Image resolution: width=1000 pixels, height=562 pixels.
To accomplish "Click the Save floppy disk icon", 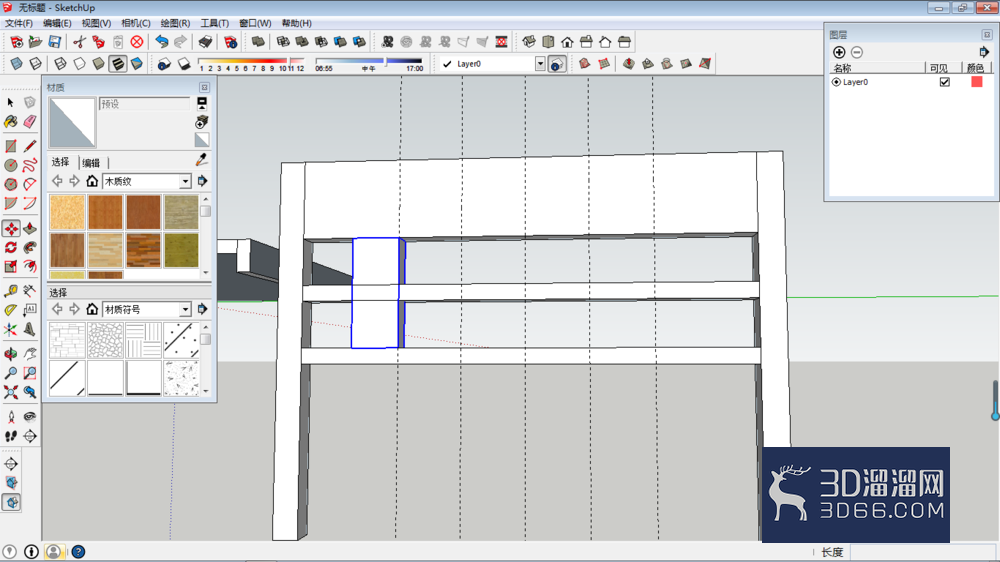I will pos(55,42).
